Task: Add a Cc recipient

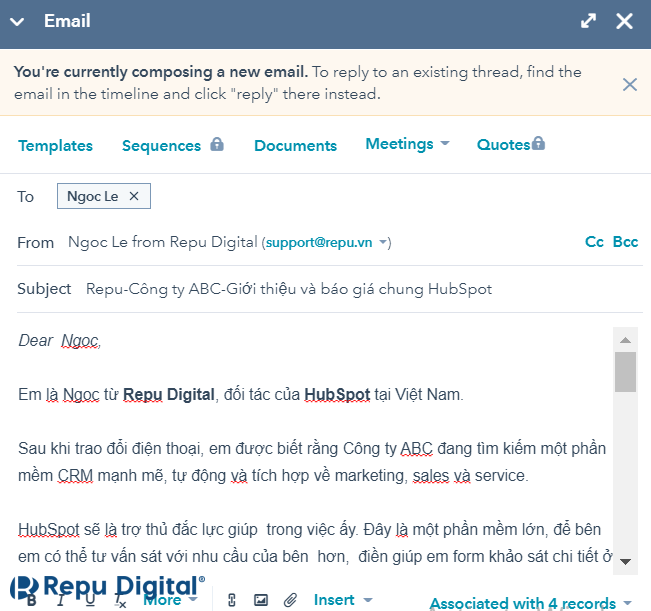Action: click(594, 242)
